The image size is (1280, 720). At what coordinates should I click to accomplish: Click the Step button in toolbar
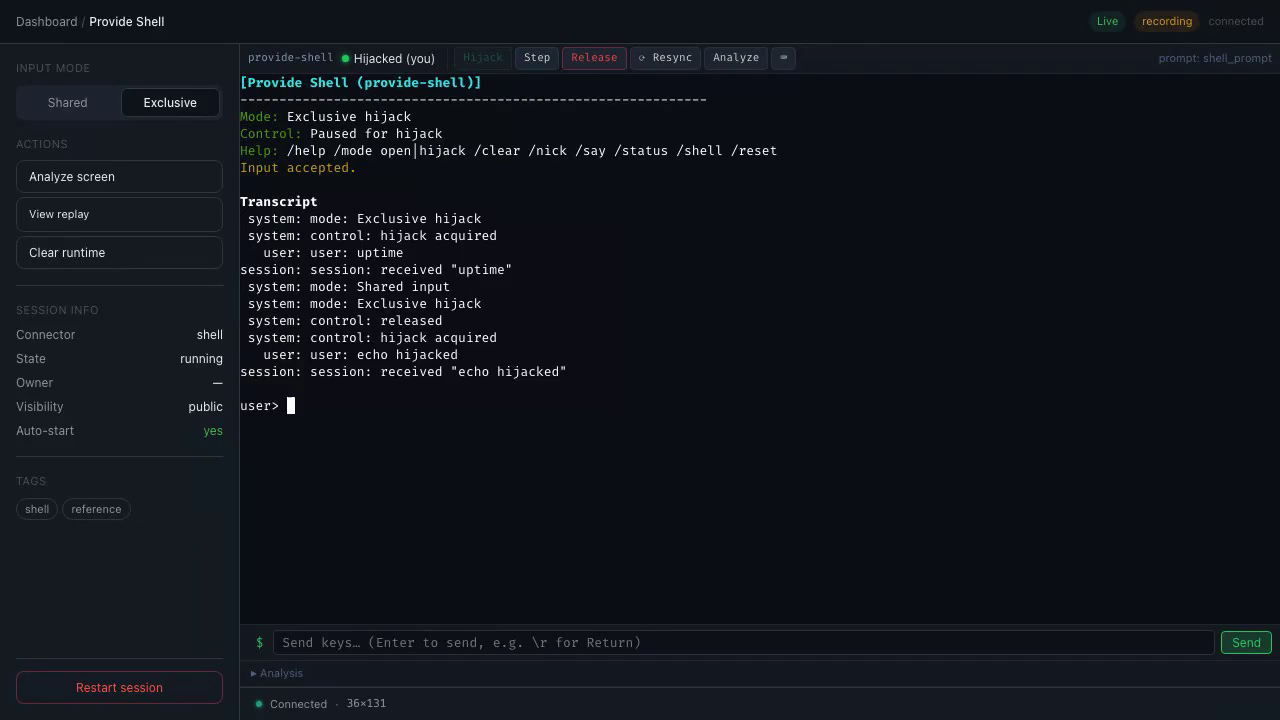tap(537, 58)
